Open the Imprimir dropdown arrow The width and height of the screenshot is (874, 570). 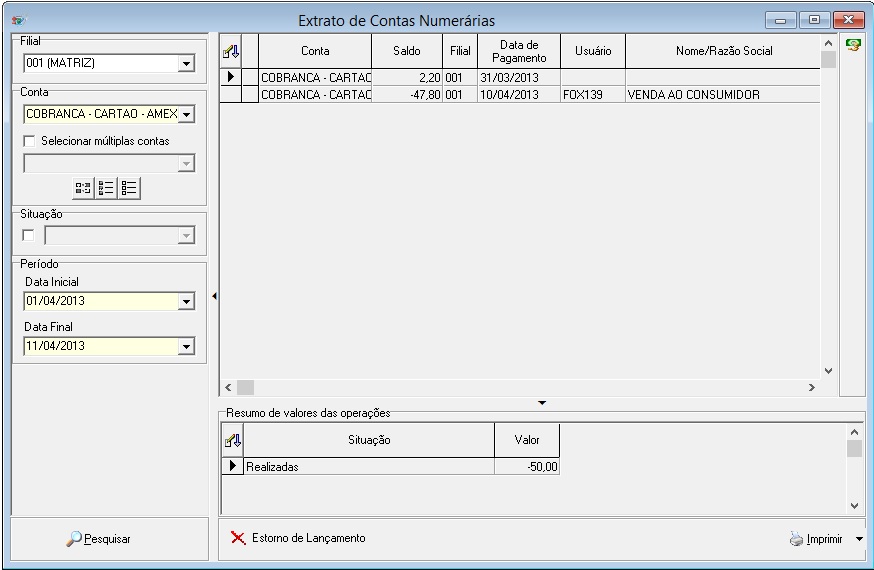(x=859, y=539)
